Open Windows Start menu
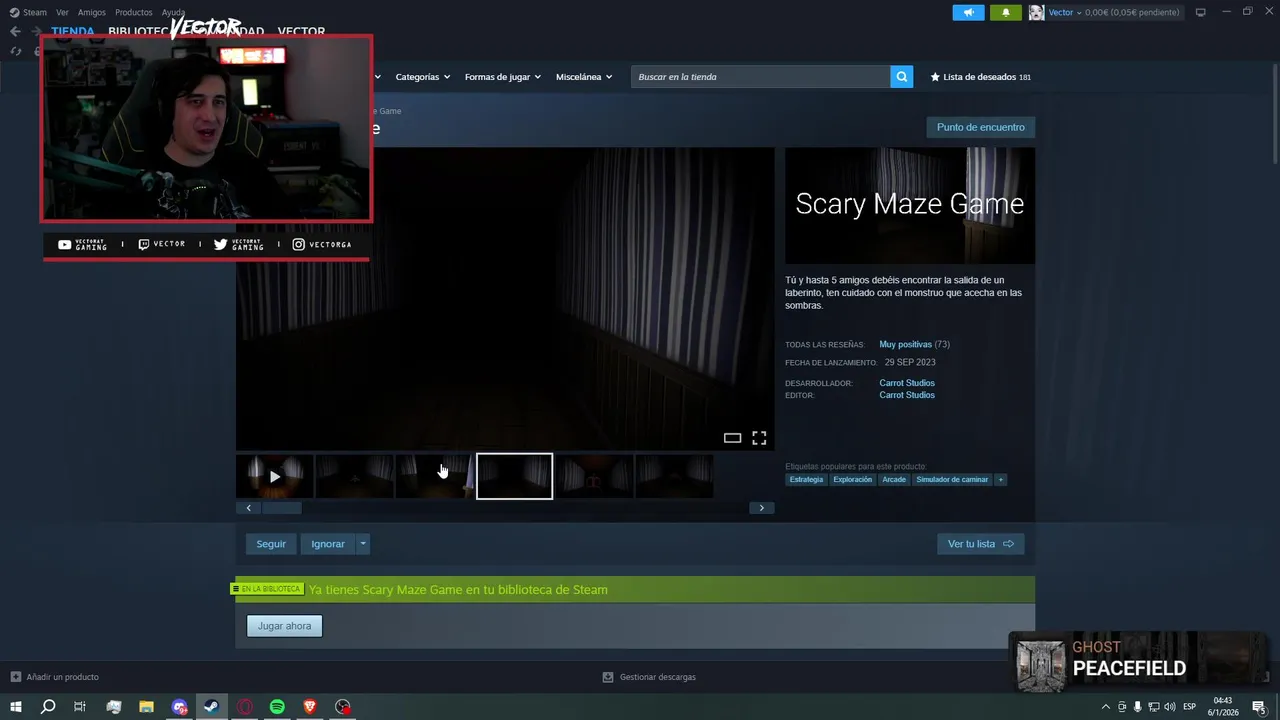The image size is (1280, 720). [x=15, y=707]
